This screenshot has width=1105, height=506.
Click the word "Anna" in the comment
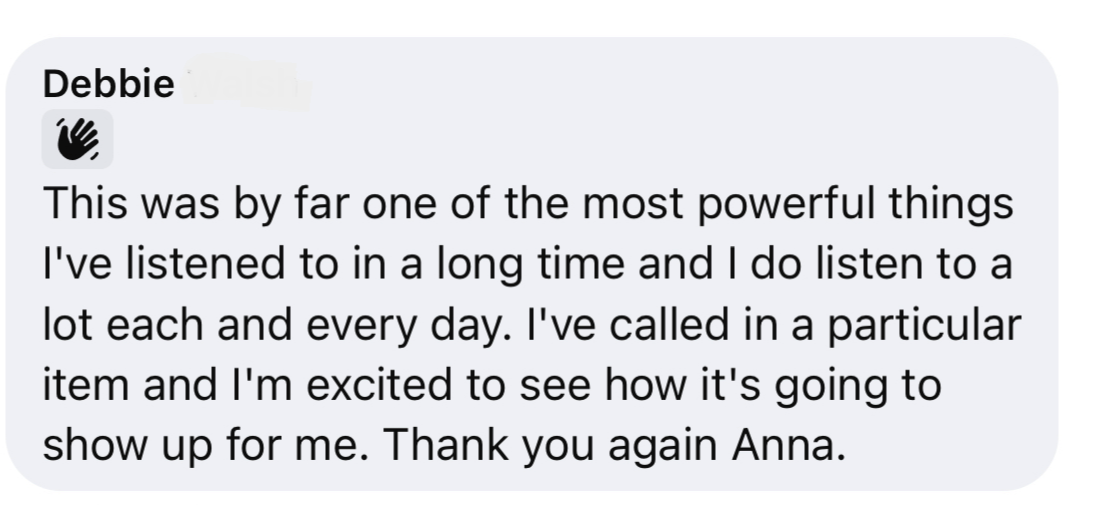(788, 445)
